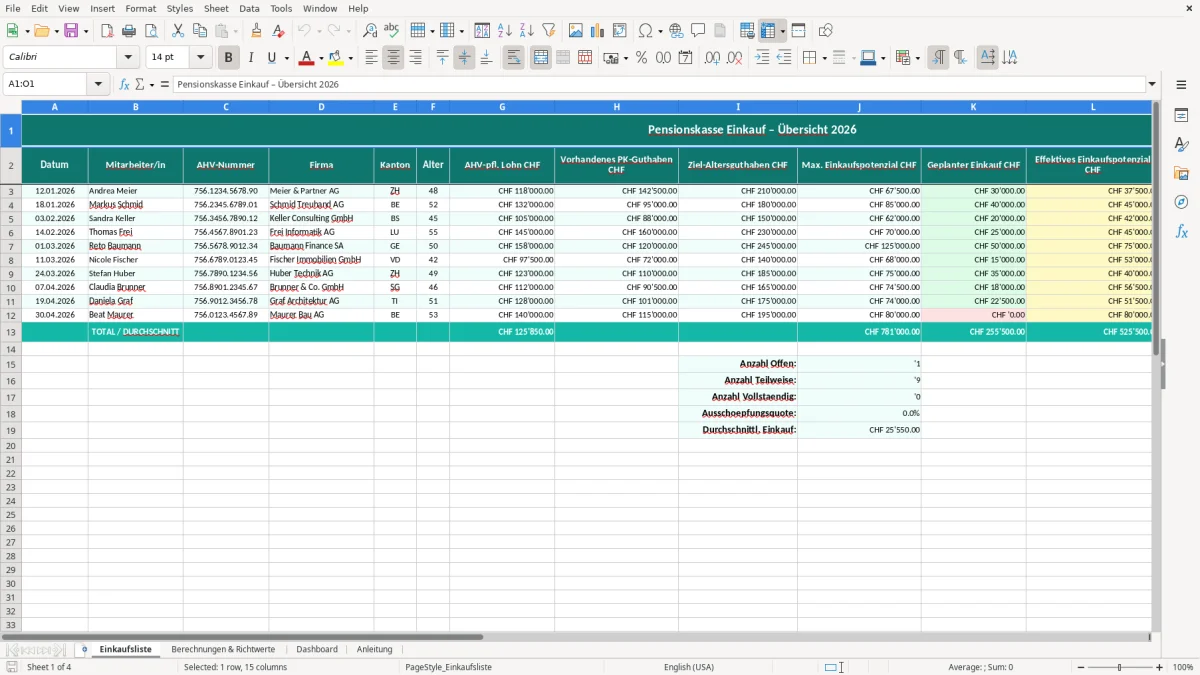
Task: Click the Define Print Area icon
Action: click(x=747, y=31)
